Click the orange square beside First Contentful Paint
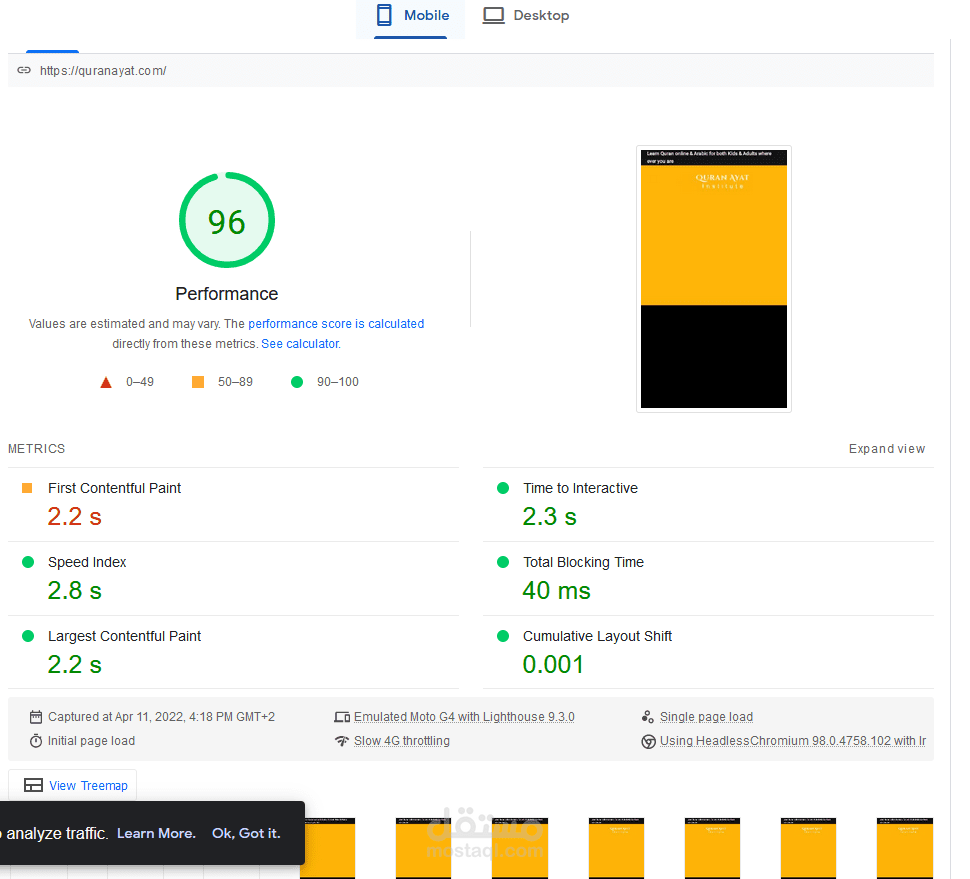 coord(27,488)
